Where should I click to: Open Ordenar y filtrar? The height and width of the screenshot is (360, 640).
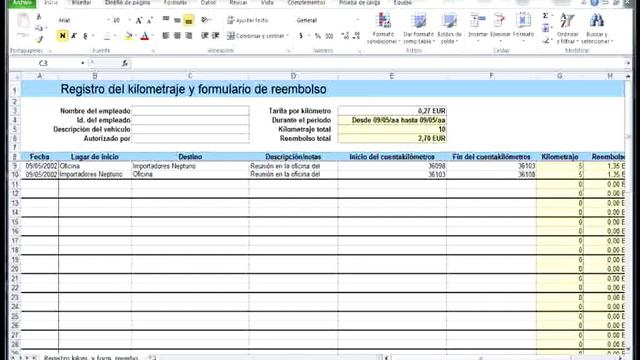567,28
